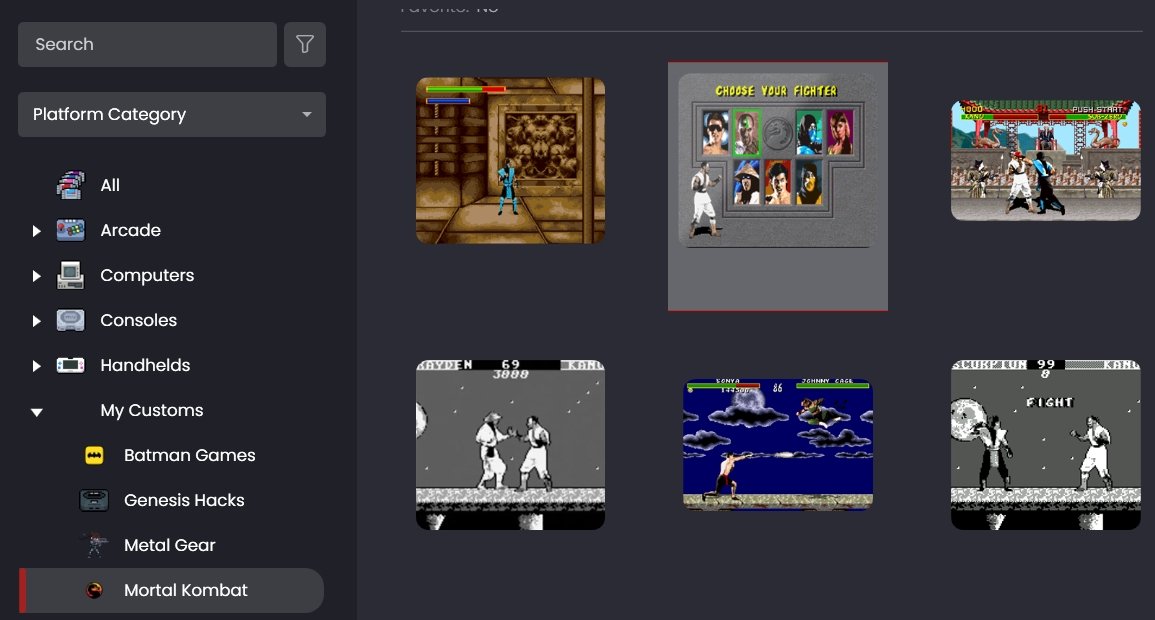This screenshot has width=1155, height=620.
Task: Click the Genesis Hacks console icon
Action: click(94, 501)
